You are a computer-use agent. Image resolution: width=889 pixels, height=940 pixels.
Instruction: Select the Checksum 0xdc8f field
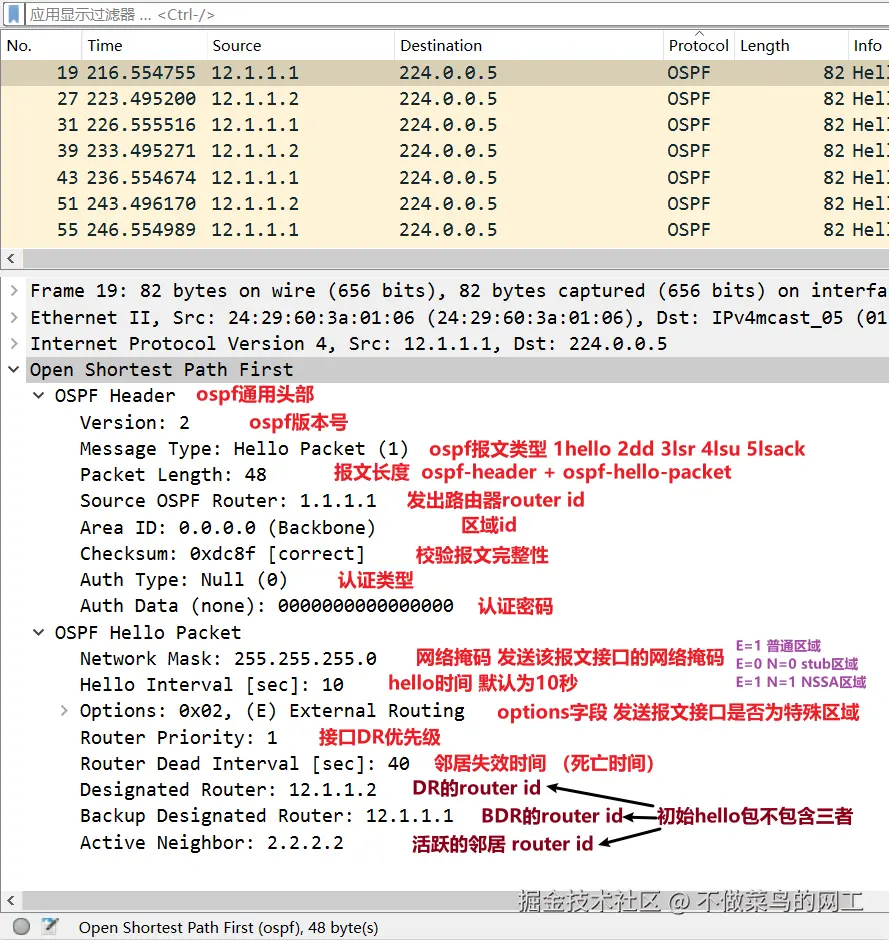[x=222, y=554]
